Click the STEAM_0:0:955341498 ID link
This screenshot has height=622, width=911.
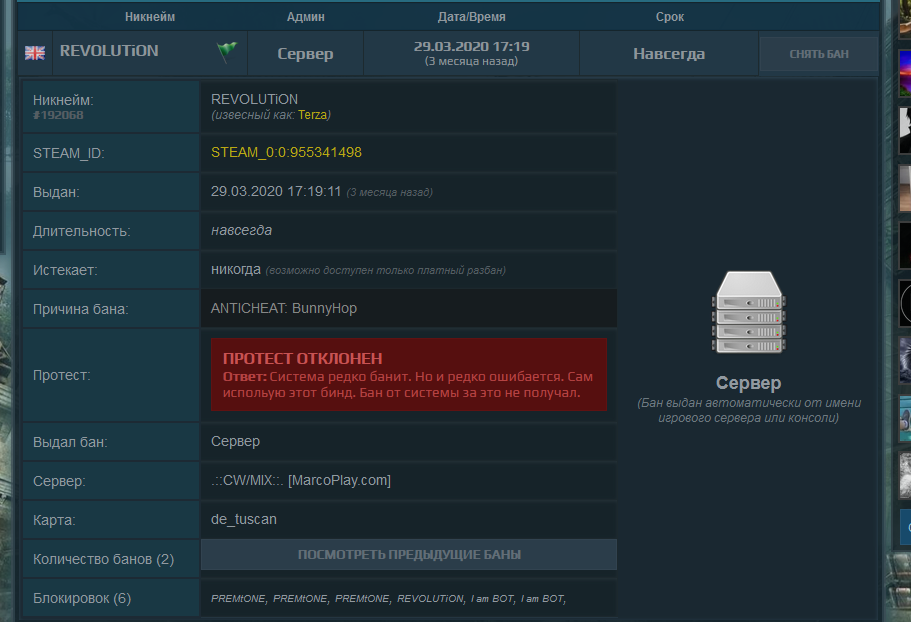click(x=286, y=152)
